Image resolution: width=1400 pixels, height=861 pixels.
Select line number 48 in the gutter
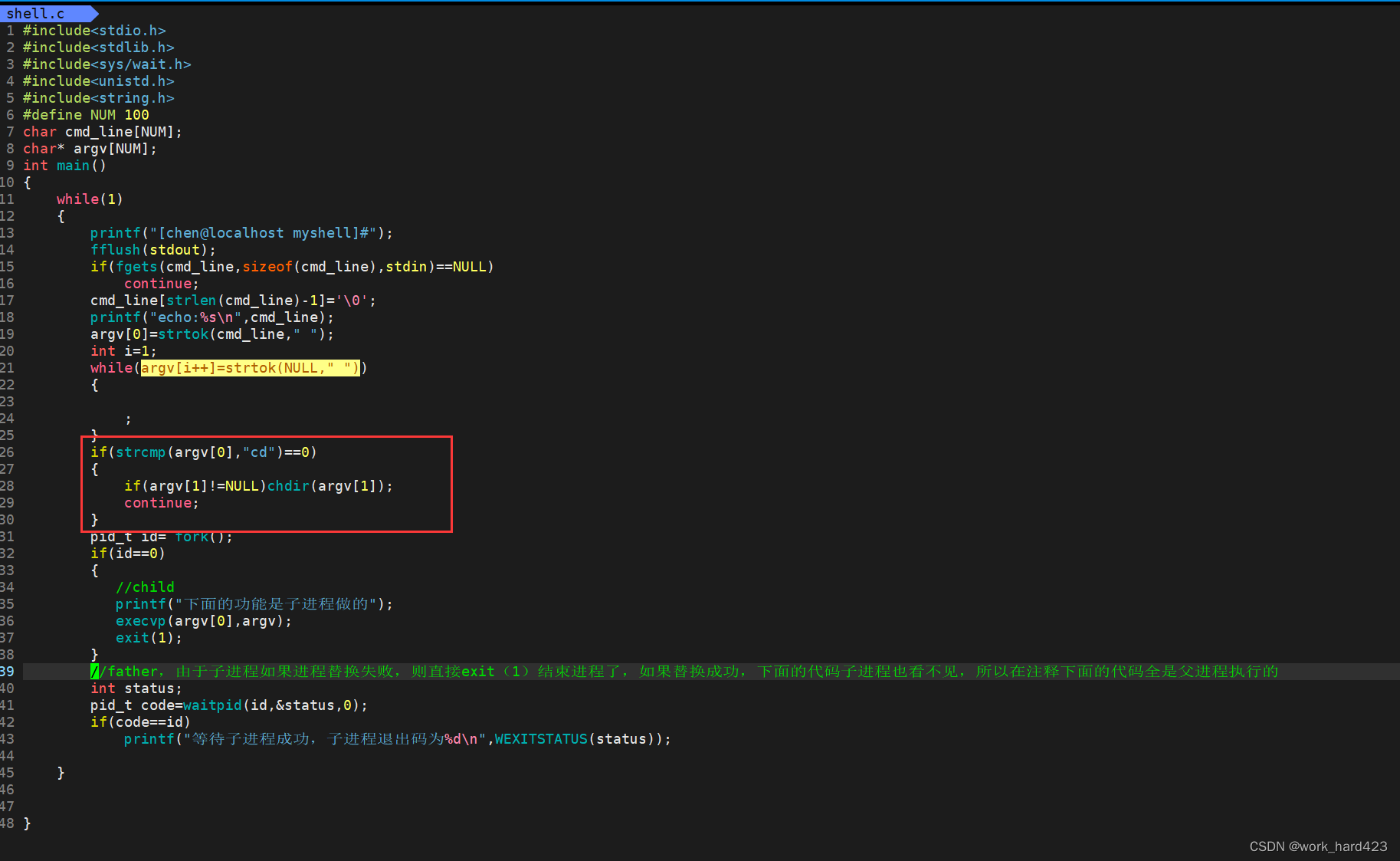point(8,823)
